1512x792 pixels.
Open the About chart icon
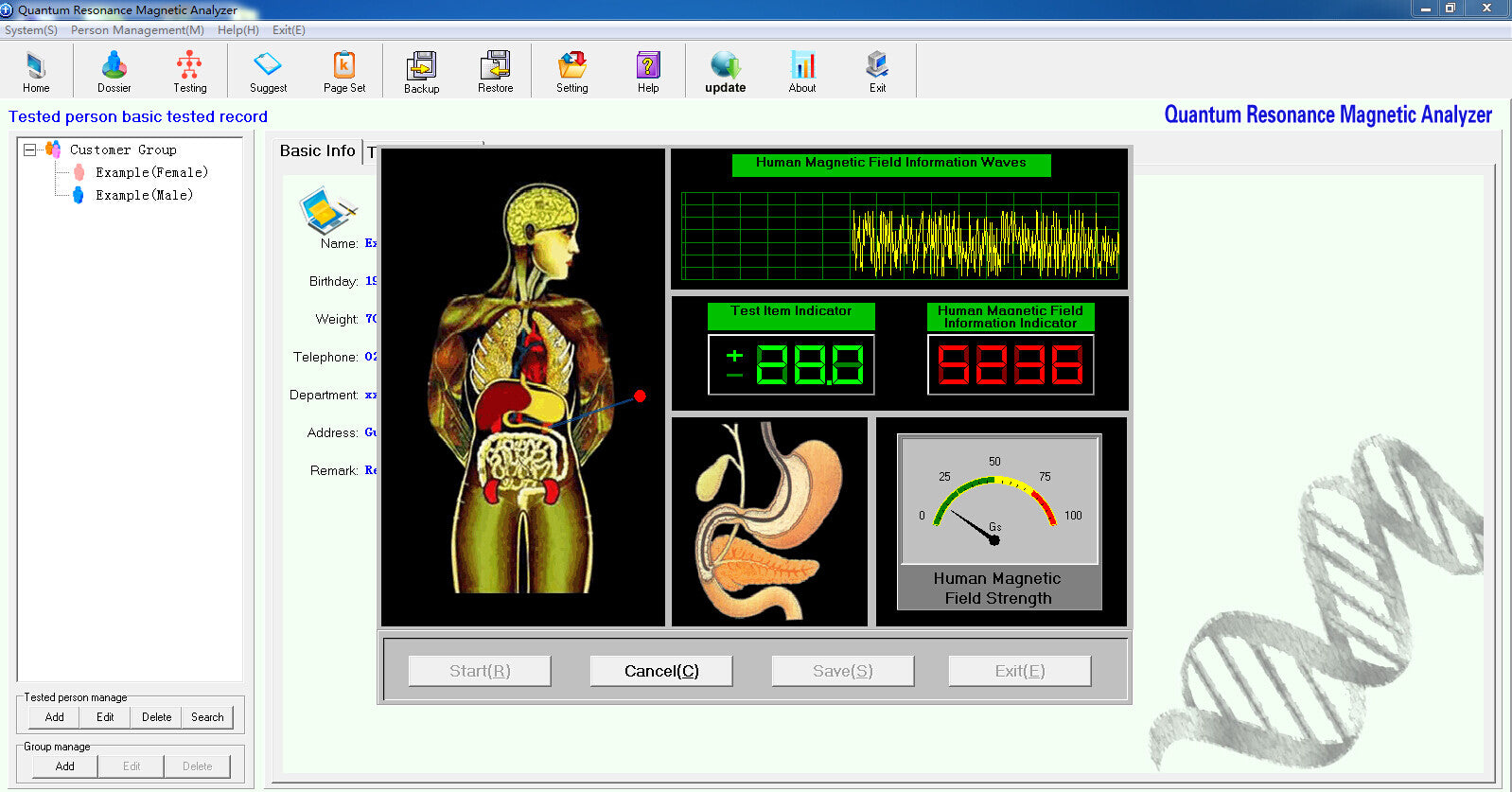click(x=802, y=64)
